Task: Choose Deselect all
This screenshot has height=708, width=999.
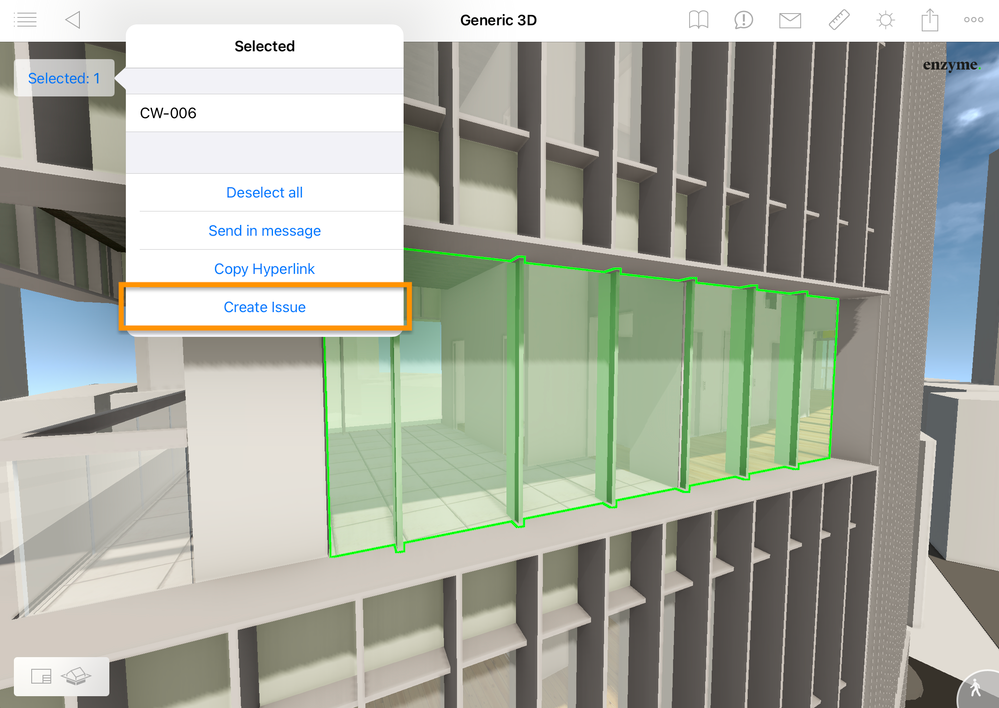Action: coord(264,192)
